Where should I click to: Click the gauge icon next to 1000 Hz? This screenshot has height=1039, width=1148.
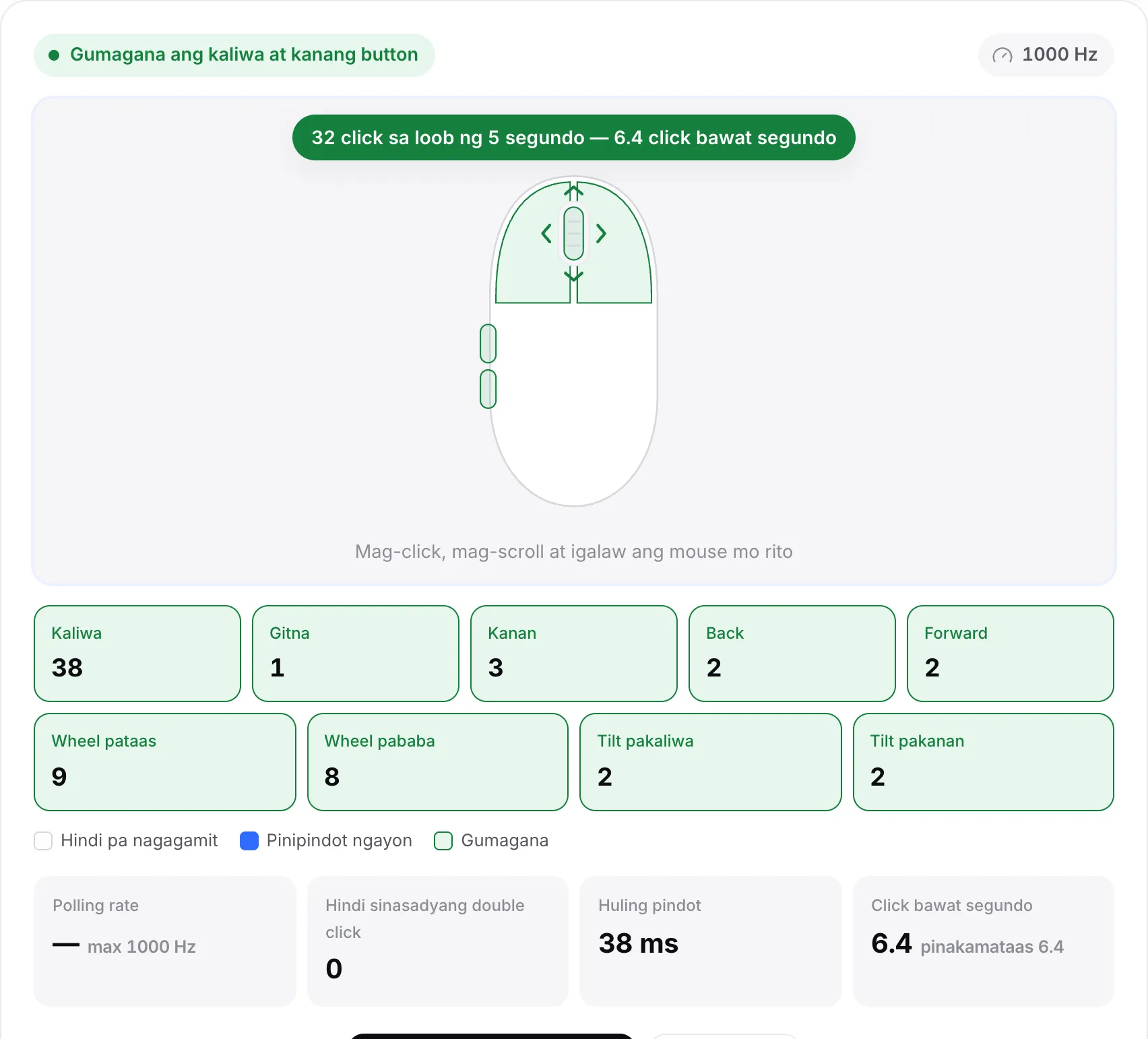[1002, 55]
